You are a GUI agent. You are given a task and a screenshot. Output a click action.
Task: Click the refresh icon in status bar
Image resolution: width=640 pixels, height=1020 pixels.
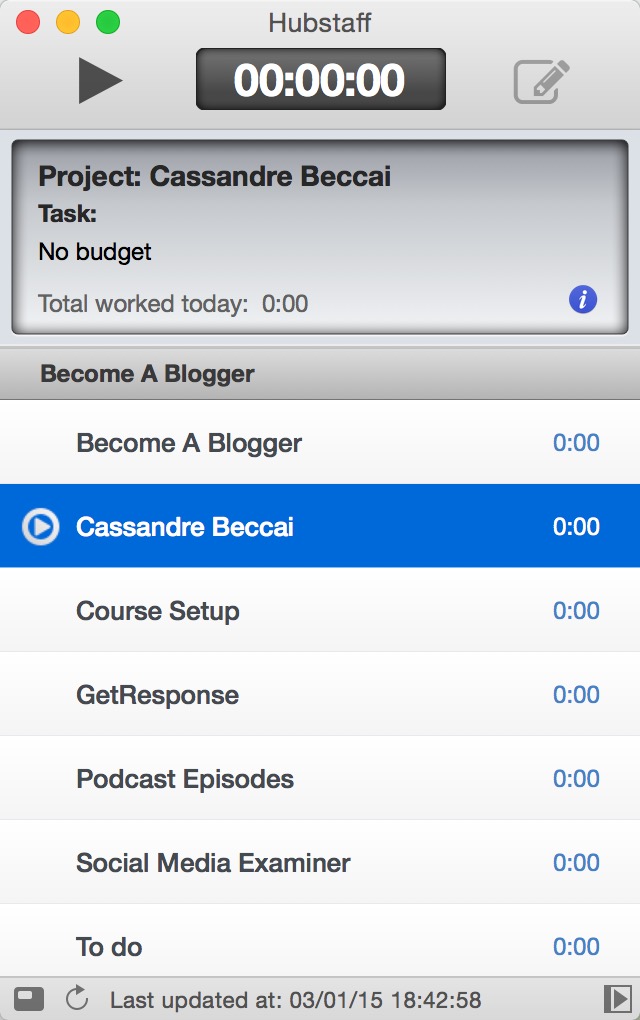click(77, 998)
